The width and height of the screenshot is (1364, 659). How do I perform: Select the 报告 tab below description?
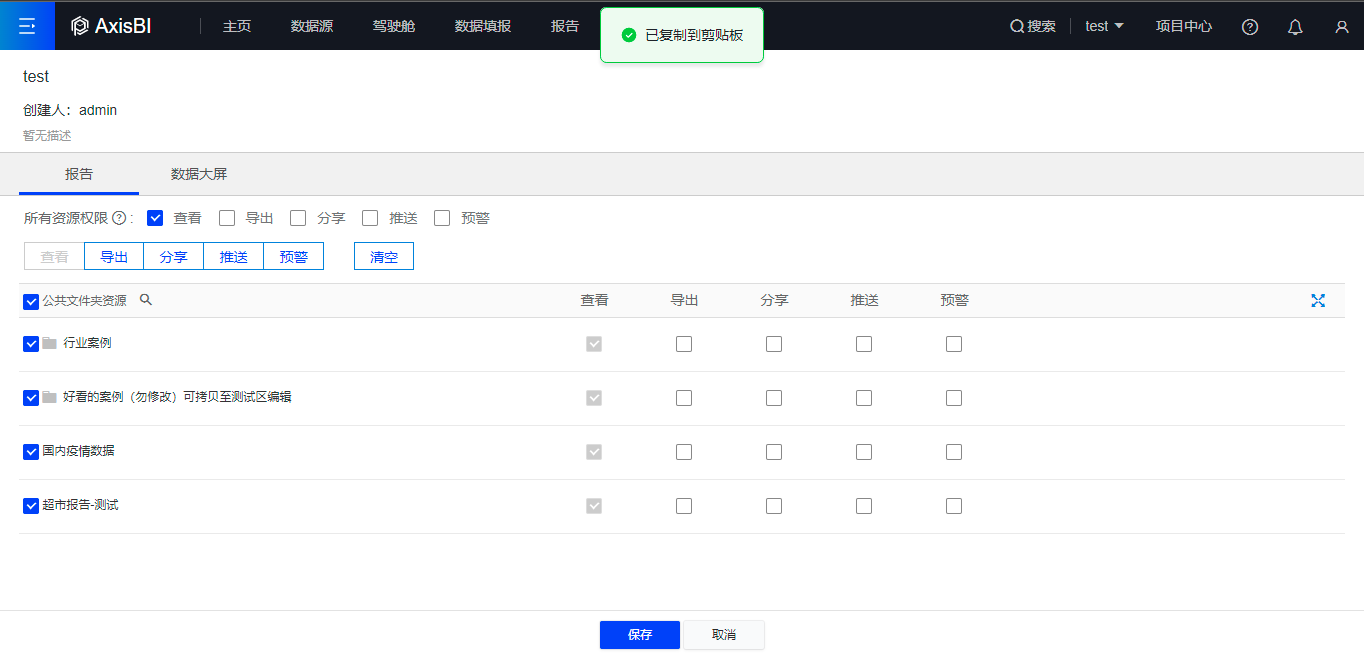[x=79, y=174]
